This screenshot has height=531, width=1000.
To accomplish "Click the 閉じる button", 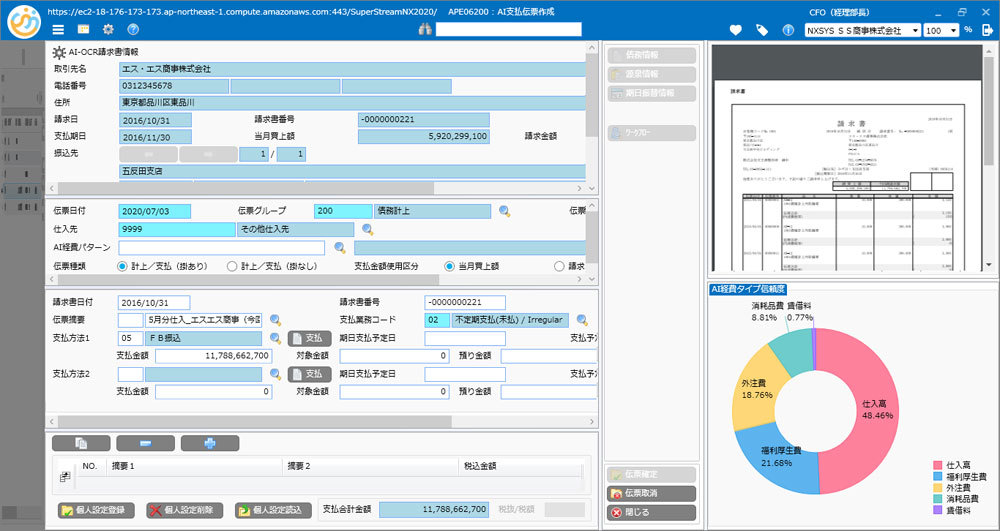I will [651, 513].
